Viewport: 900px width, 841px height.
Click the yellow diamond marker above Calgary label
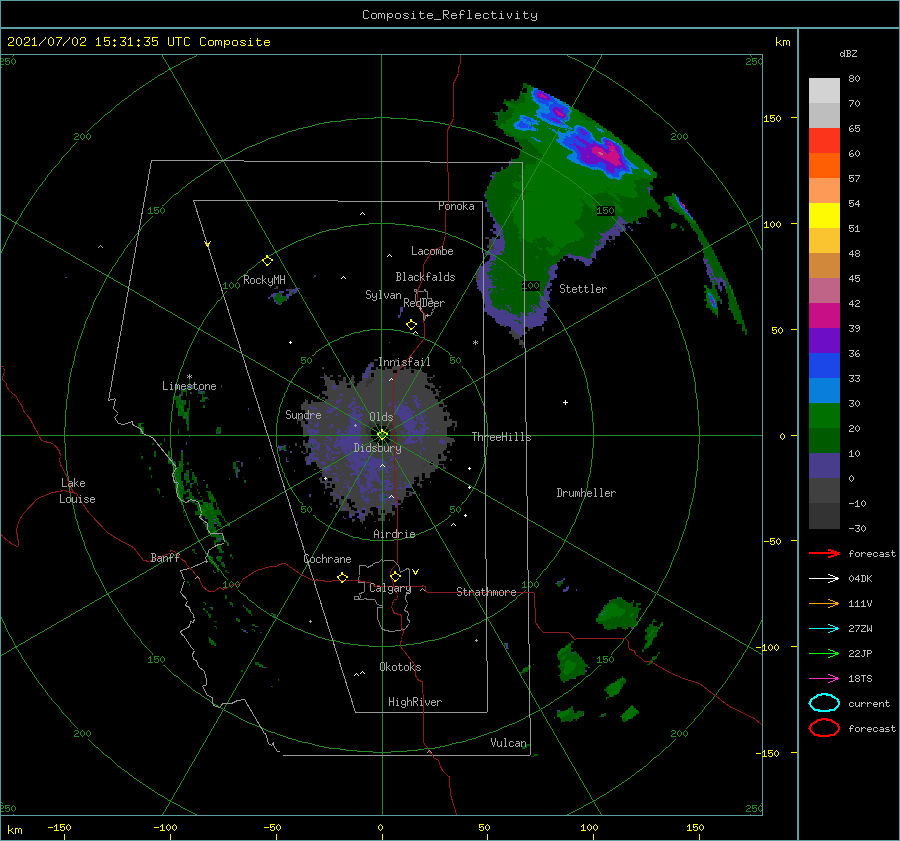[395, 576]
